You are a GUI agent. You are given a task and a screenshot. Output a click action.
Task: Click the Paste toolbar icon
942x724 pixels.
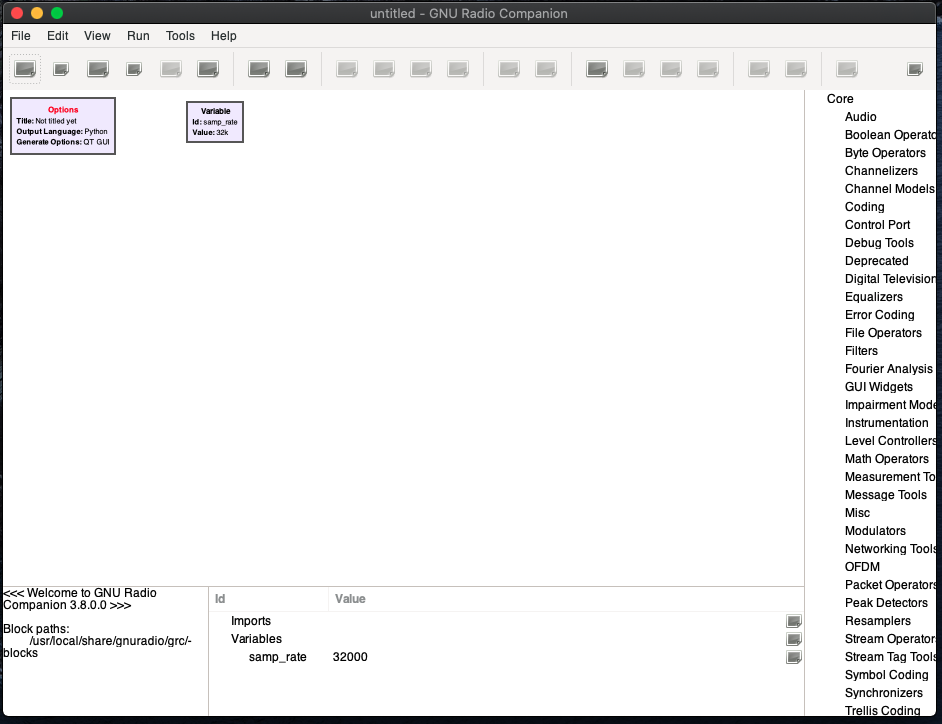(420, 68)
